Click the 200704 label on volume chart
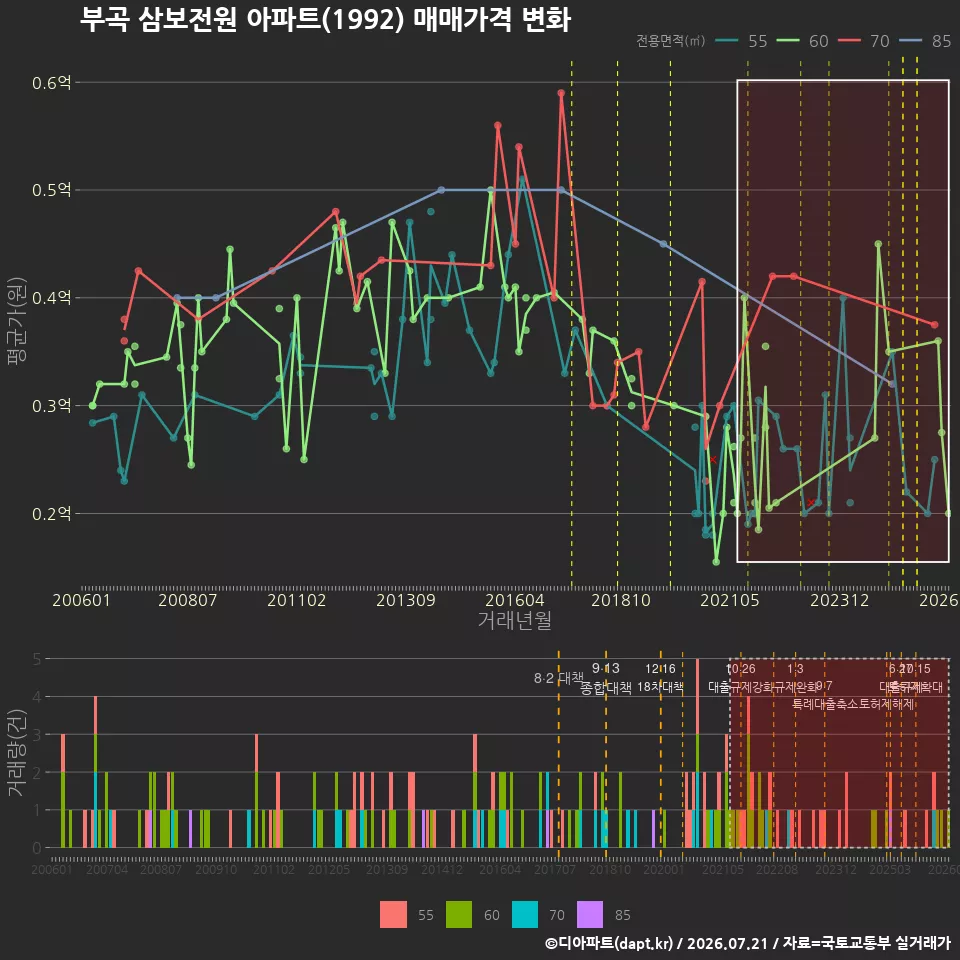This screenshot has width=960, height=960. tap(107, 869)
